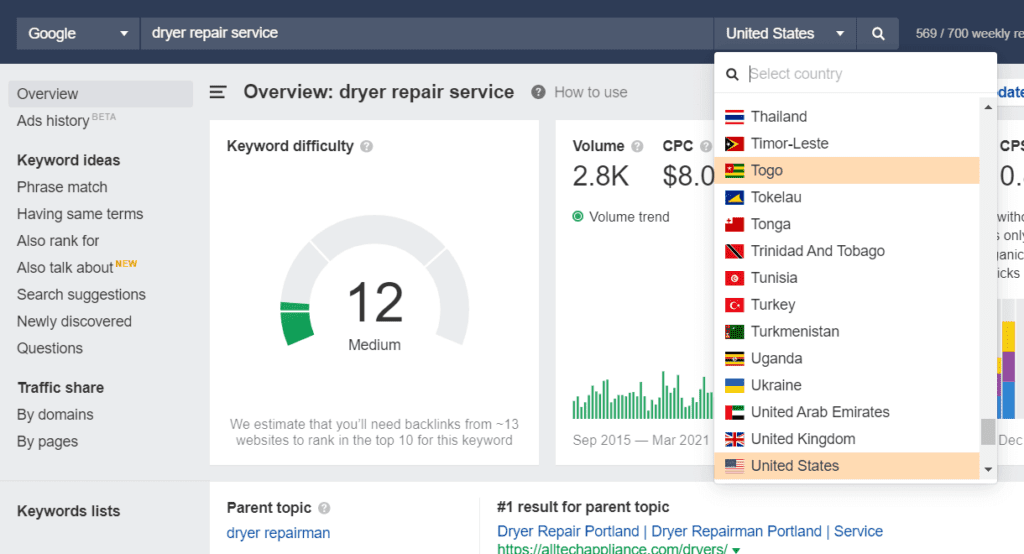Open Overview in the sidebar
Screen dimensions: 1024x554
pyautogui.click(x=101, y=94)
